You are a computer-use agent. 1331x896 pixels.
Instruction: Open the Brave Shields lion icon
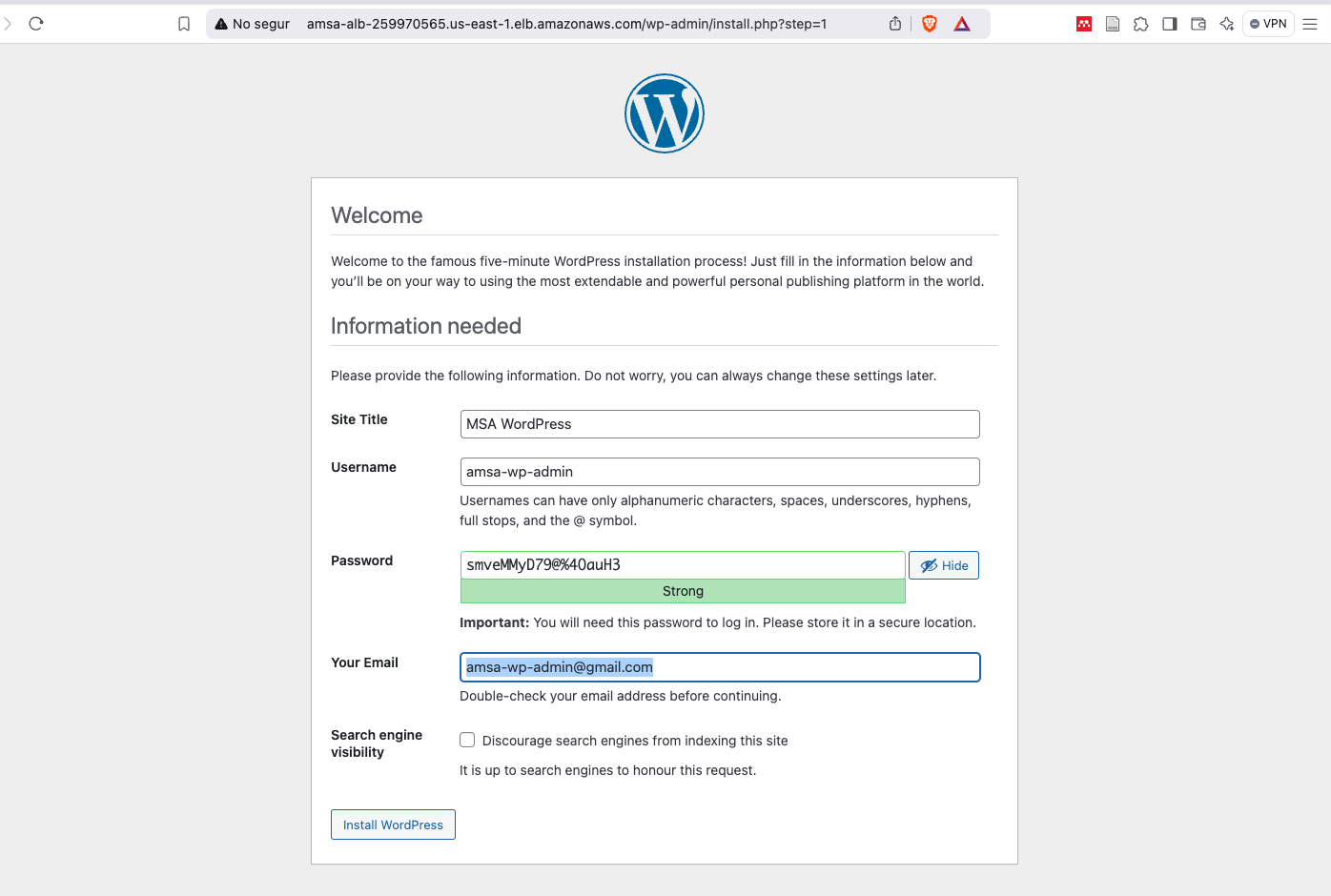930,24
